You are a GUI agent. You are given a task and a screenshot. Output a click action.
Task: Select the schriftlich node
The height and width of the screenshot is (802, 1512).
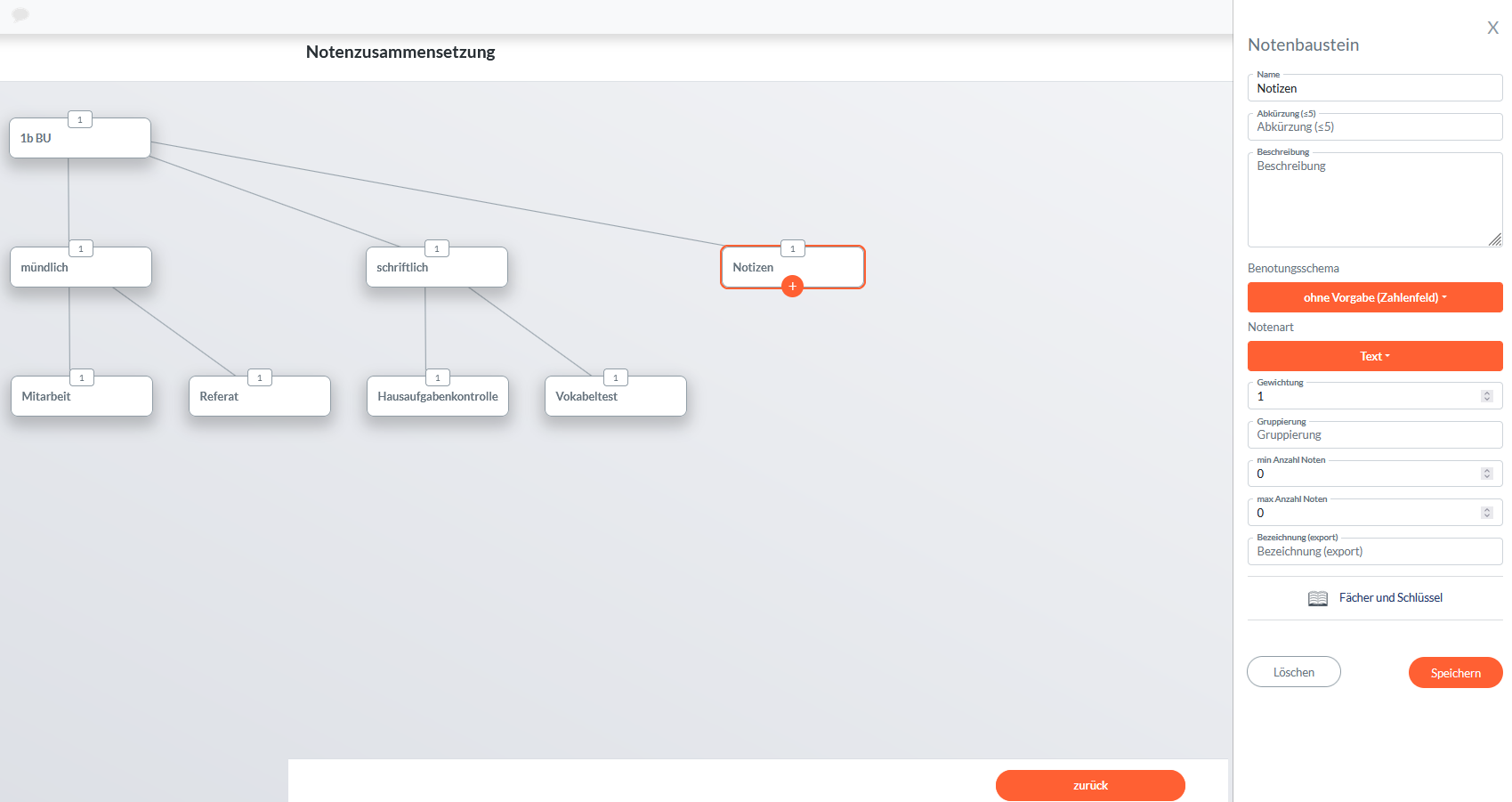(x=436, y=268)
